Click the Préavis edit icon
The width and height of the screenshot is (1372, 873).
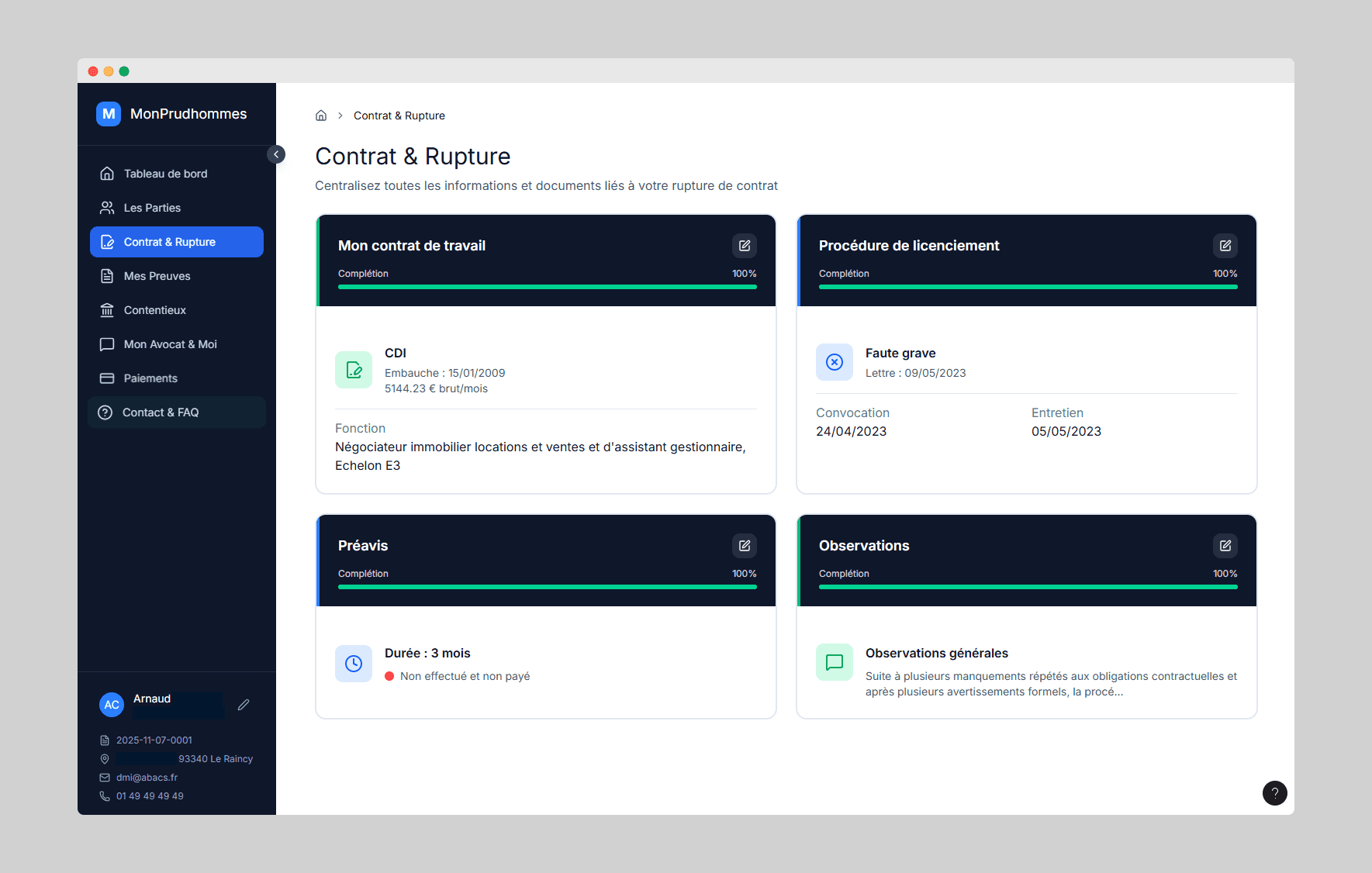744,546
